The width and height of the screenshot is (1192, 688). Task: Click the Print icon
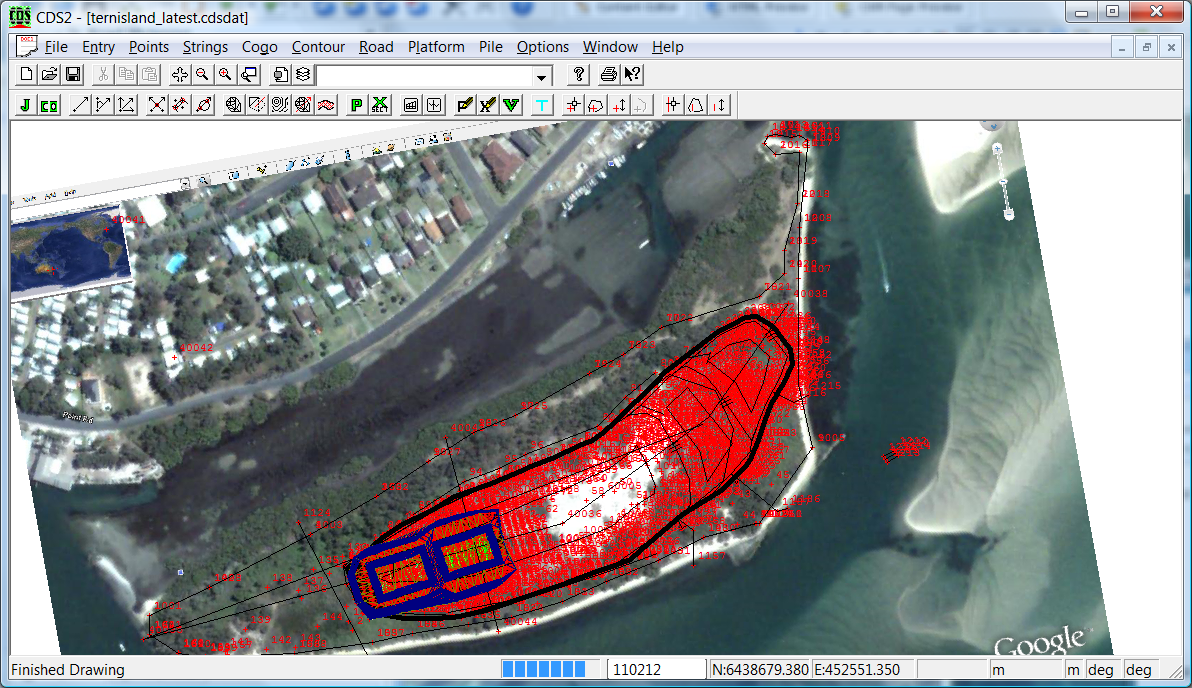pyautogui.click(x=608, y=75)
